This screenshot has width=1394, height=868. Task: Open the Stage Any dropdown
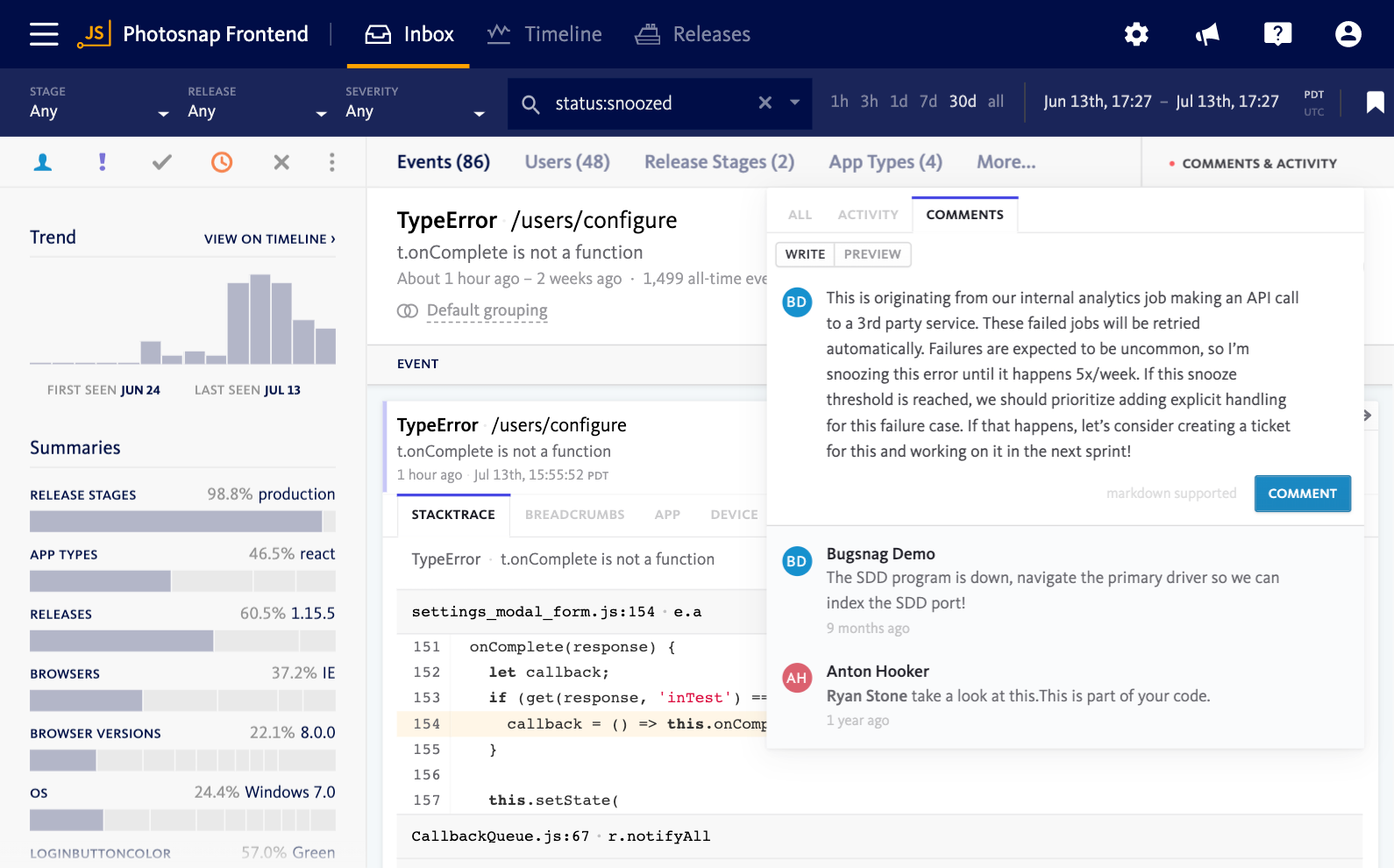pyautogui.click(x=99, y=103)
